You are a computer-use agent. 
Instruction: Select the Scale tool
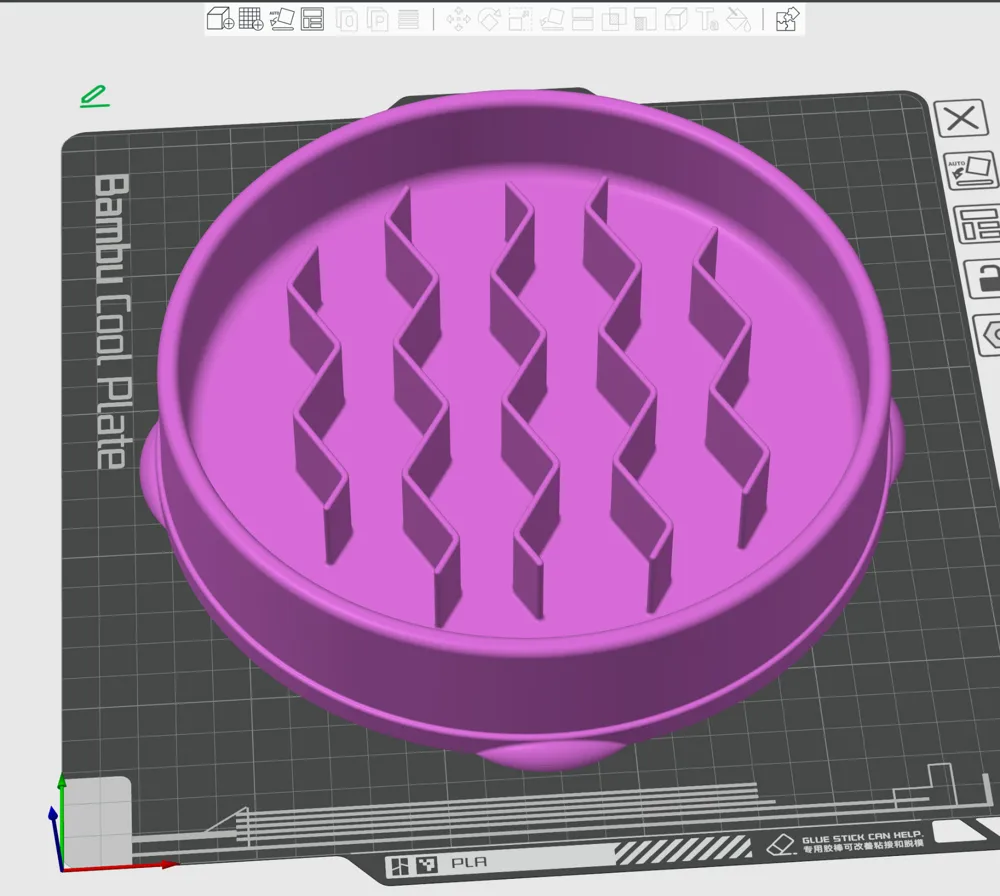pos(520,20)
